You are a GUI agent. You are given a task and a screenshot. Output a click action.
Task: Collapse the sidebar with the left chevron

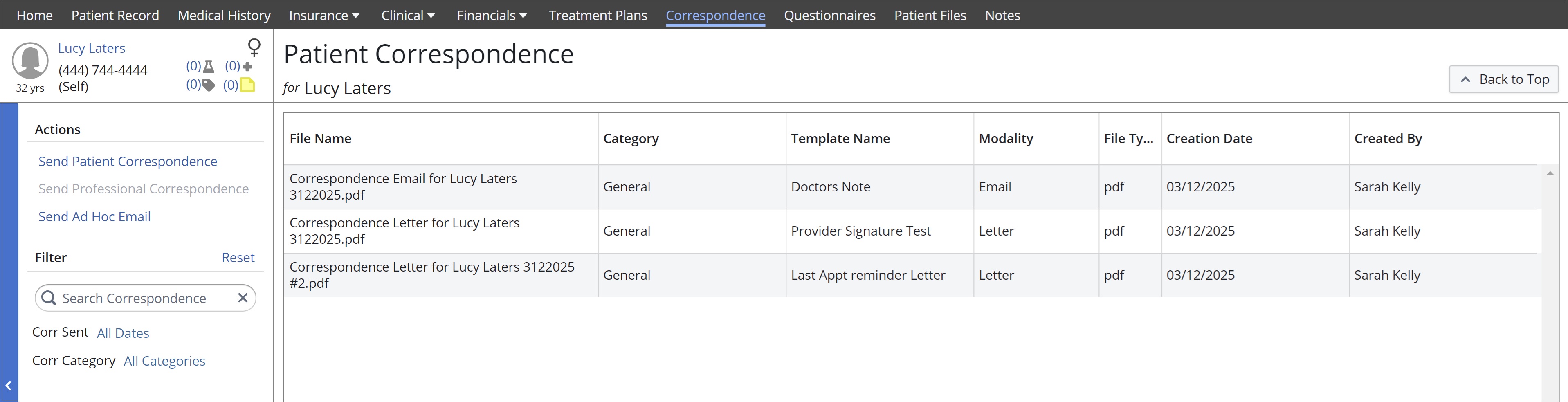pyautogui.click(x=9, y=385)
